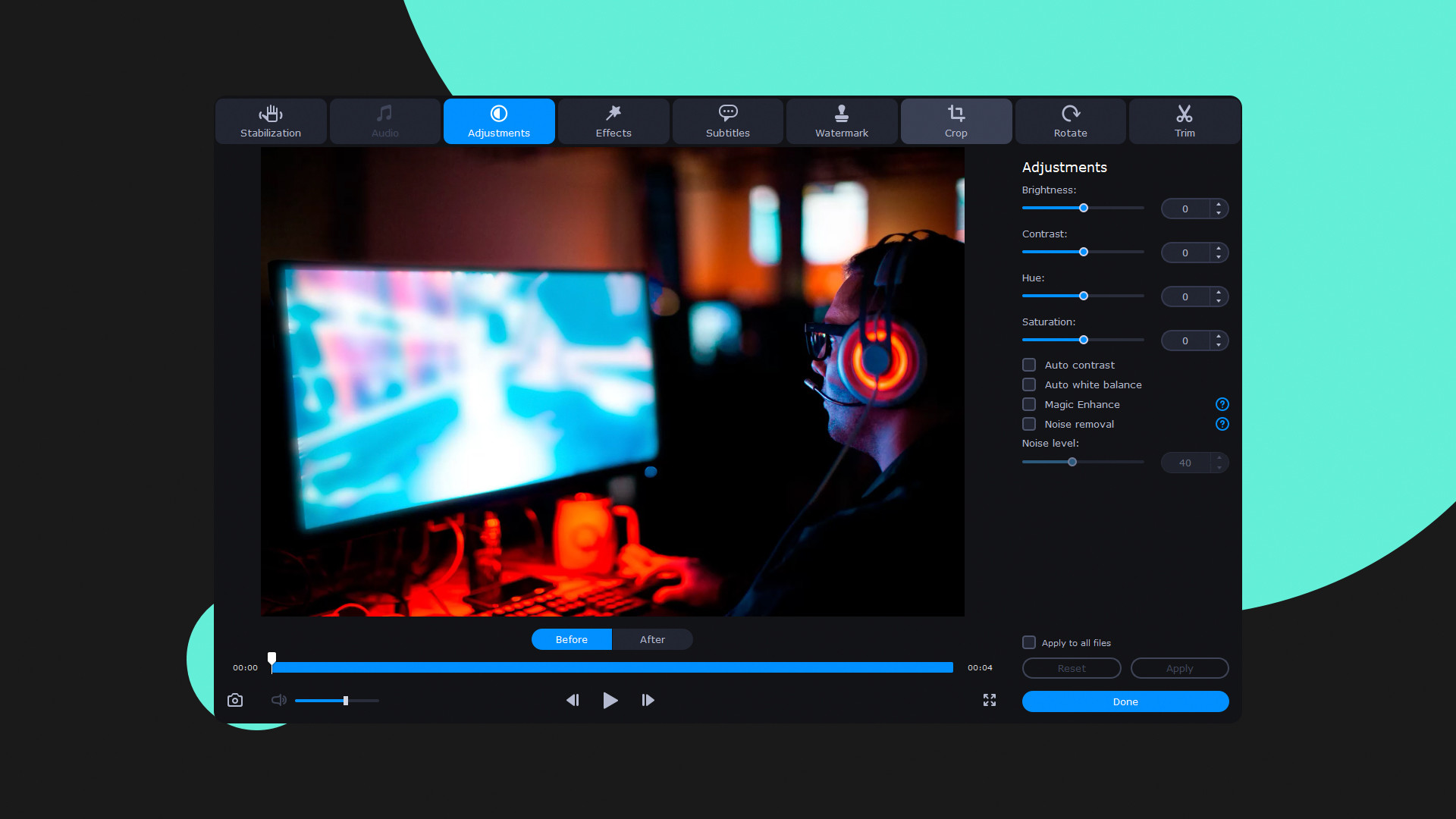Click the Magic Enhance help icon

click(x=1222, y=404)
